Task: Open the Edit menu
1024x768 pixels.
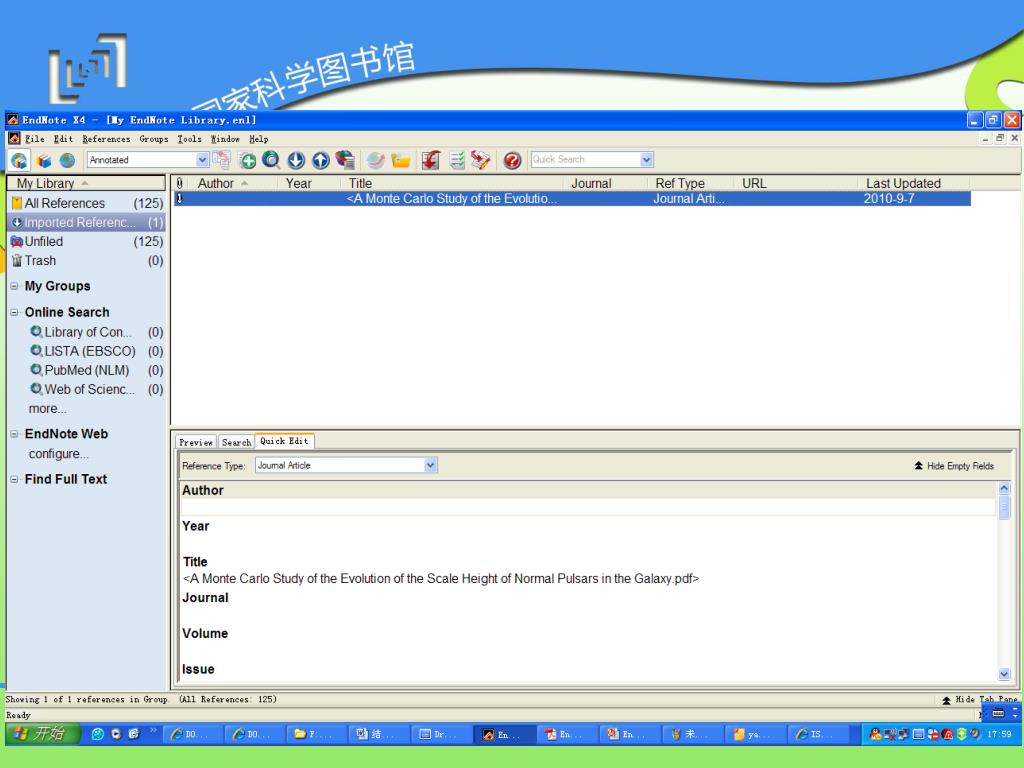Action: coord(63,139)
